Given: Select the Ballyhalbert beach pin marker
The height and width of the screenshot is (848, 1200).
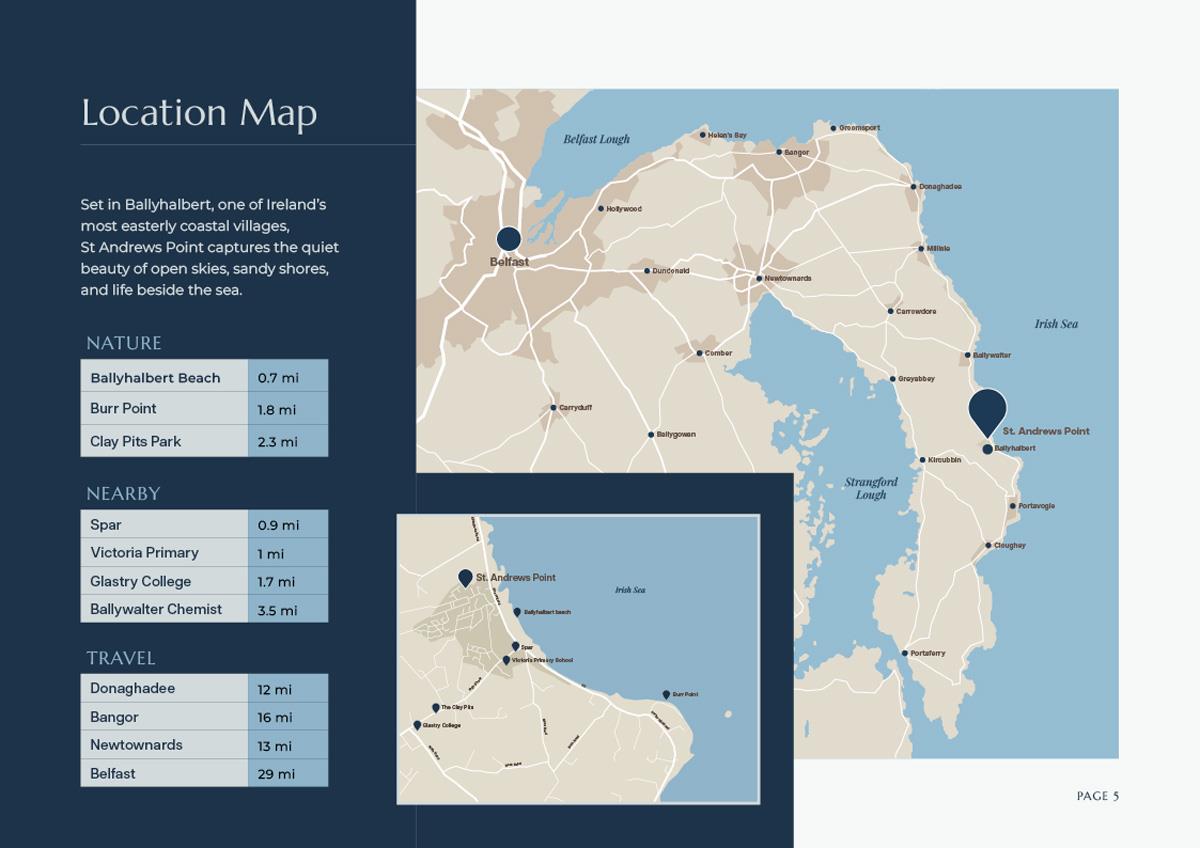Looking at the screenshot, I should pyautogui.click(x=517, y=612).
